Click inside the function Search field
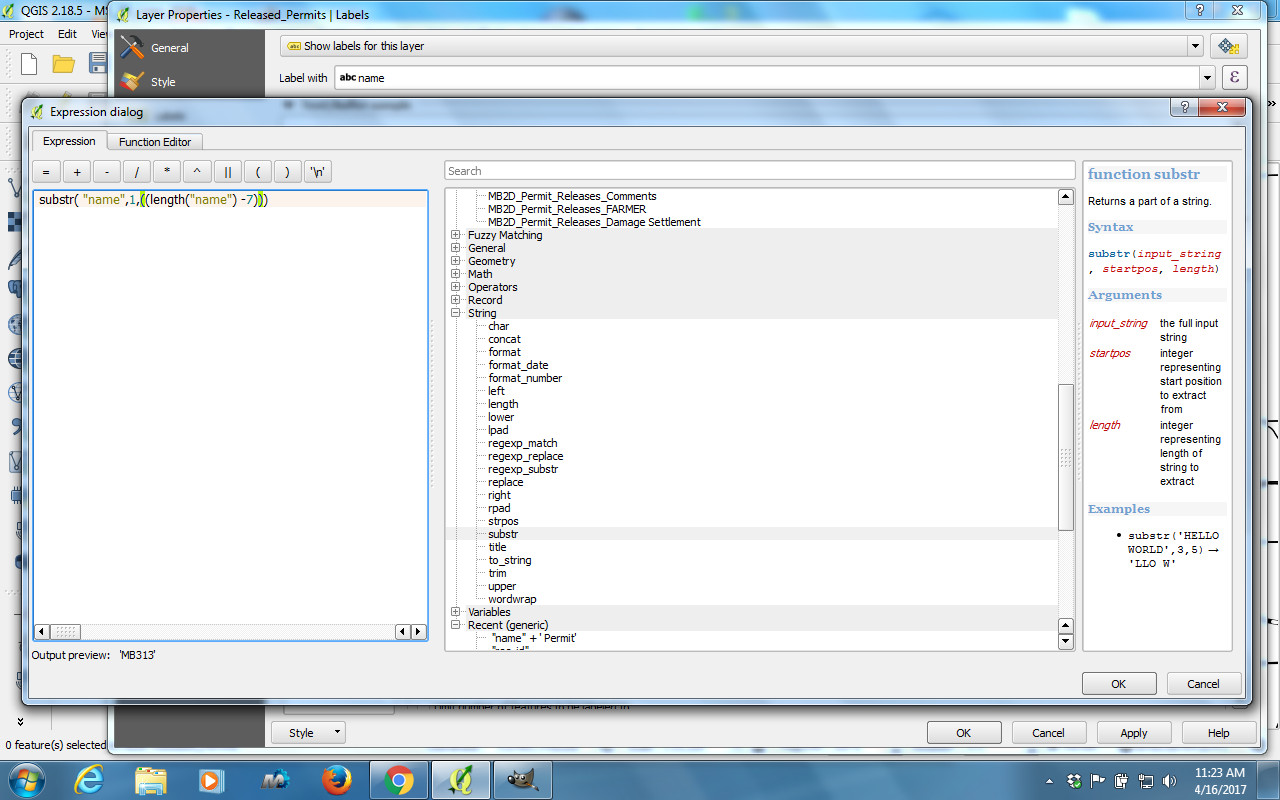This screenshot has height=800, width=1280. click(x=750, y=170)
